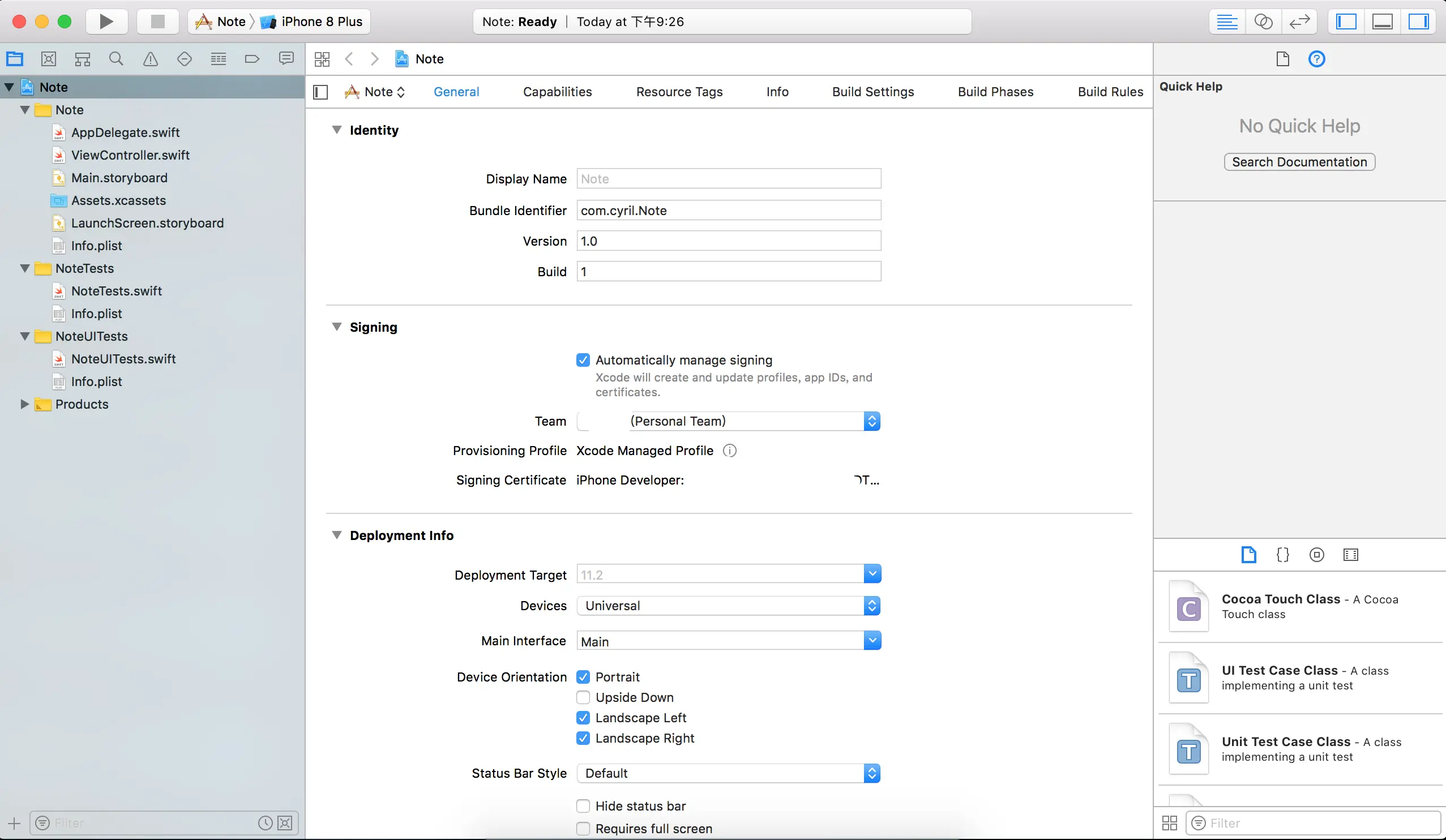Check Hide status bar option

pos(583,806)
